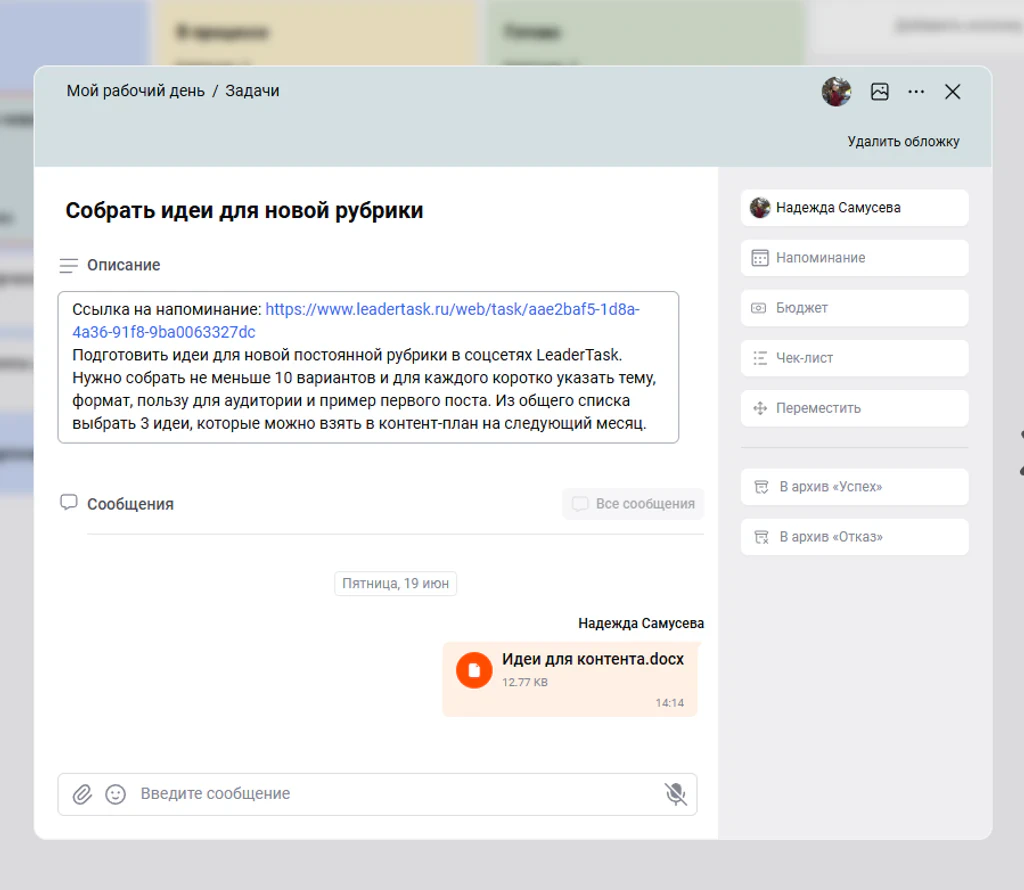Toggle the 'Все сообщения' filter
The width and height of the screenshot is (1024, 890).
click(x=633, y=503)
